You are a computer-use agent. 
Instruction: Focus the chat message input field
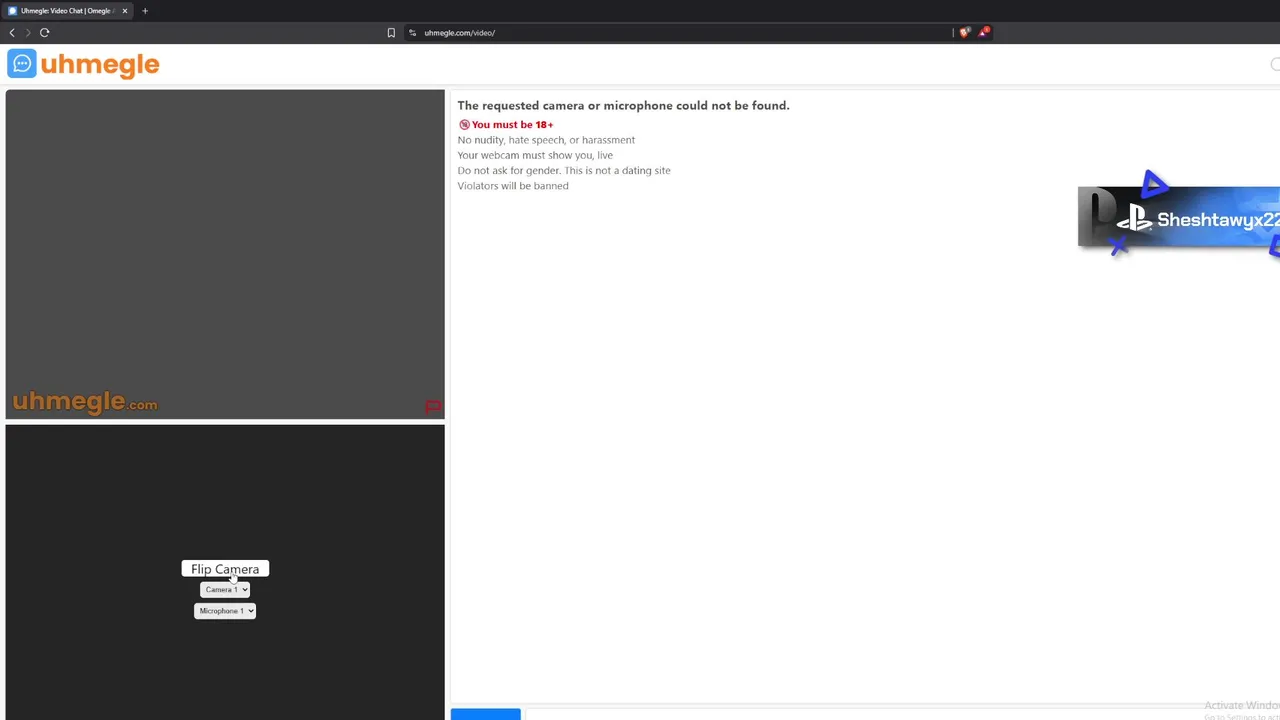point(902,714)
